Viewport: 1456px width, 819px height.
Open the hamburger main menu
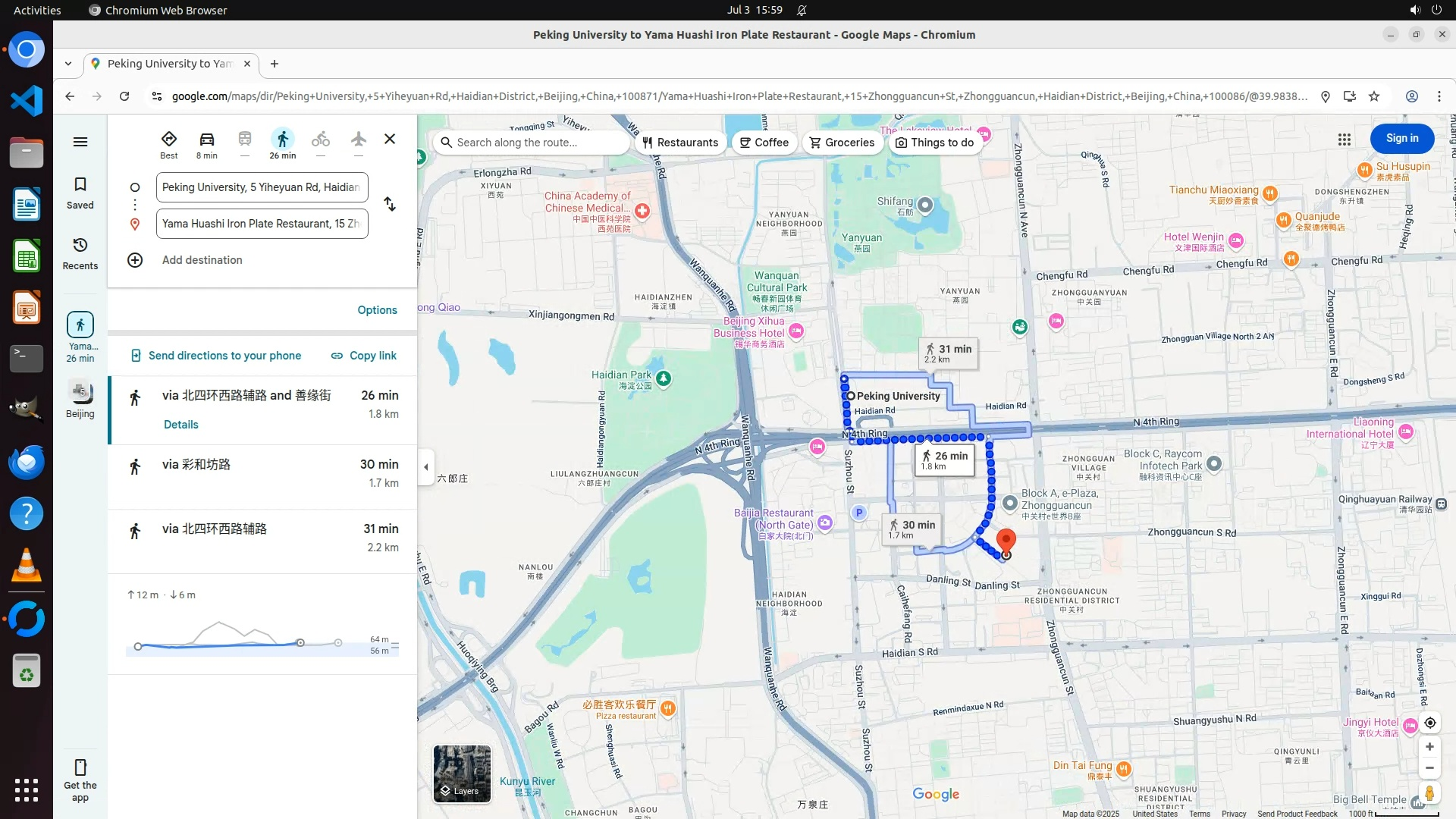(80, 142)
